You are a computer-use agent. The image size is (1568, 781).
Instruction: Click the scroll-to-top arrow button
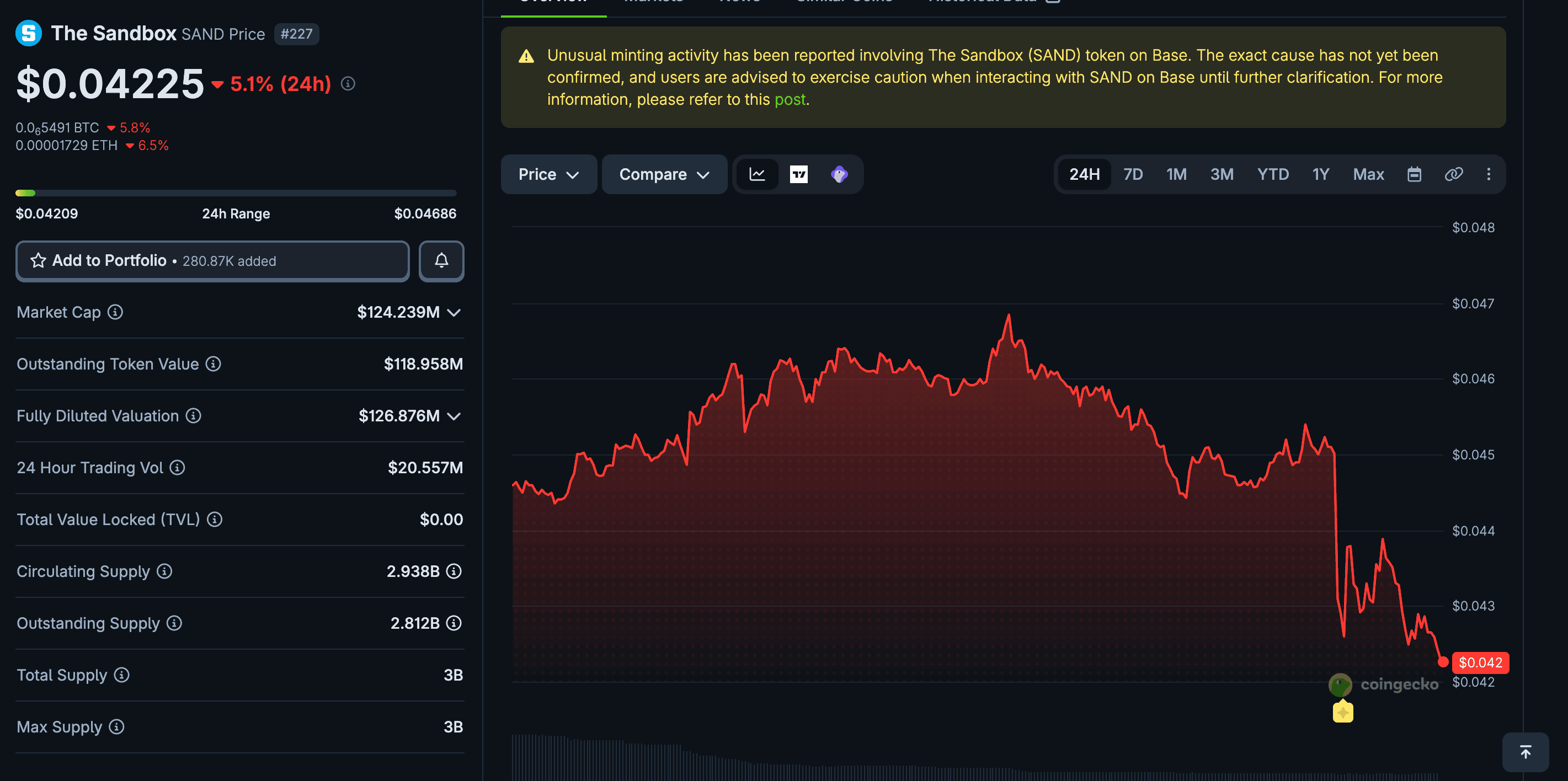pyautogui.click(x=1526, y=752)
